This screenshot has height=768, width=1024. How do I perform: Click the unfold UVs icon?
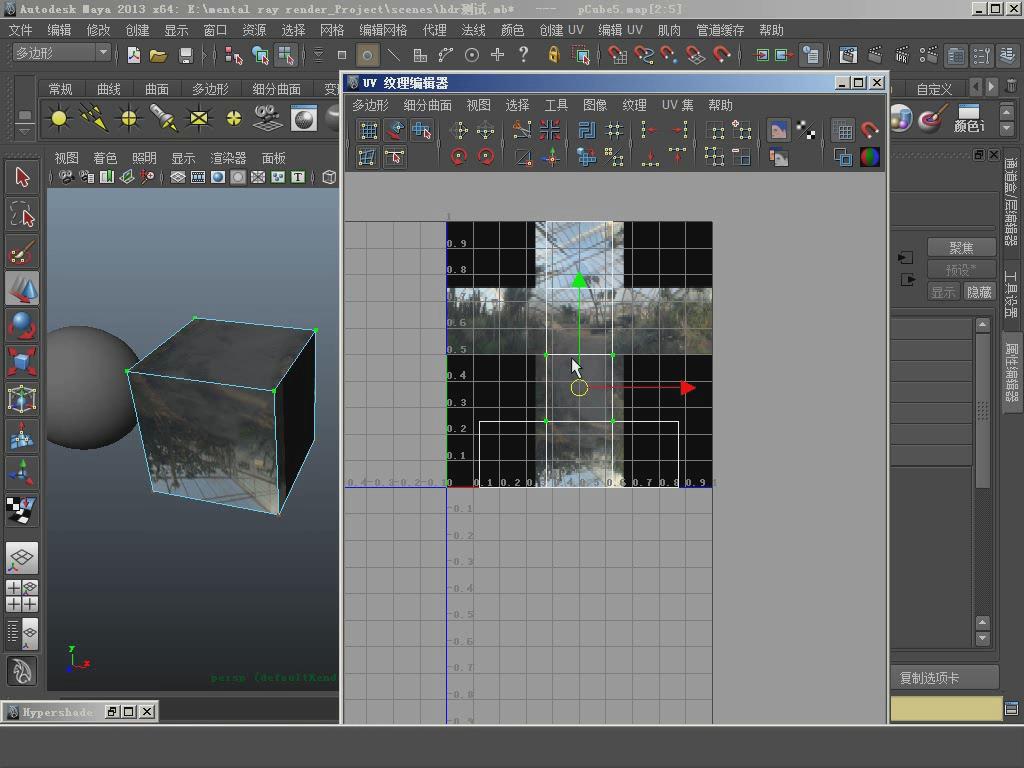[586, 157]
